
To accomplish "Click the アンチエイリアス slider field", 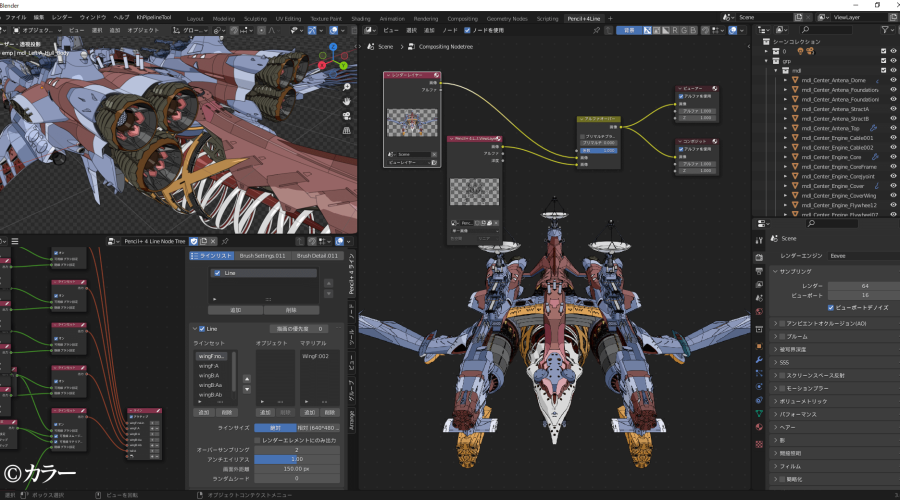I will 296,459.
